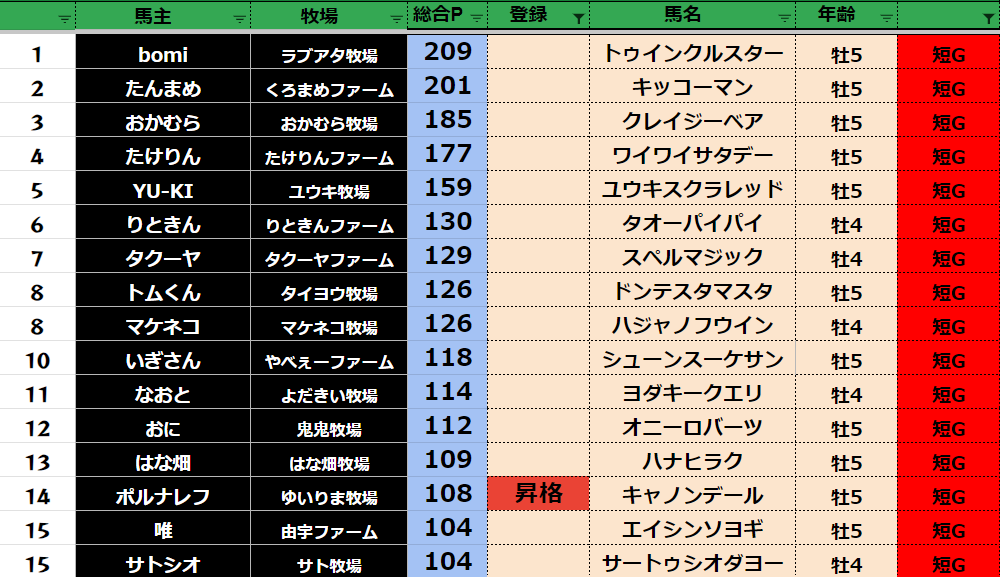Select the 総合P score cell 209

pyautogui.click(x=447, y=53)
